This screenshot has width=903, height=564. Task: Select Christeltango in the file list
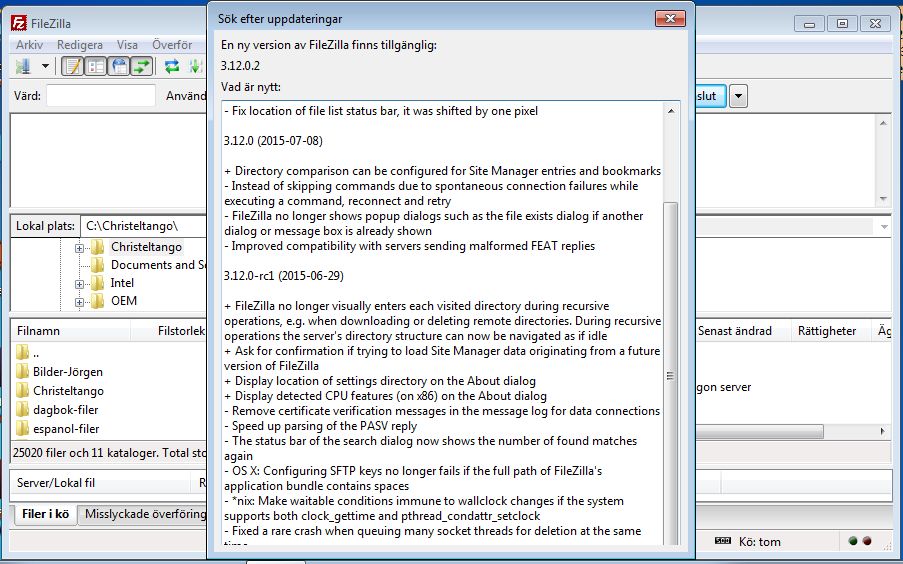tap(109, 391)
